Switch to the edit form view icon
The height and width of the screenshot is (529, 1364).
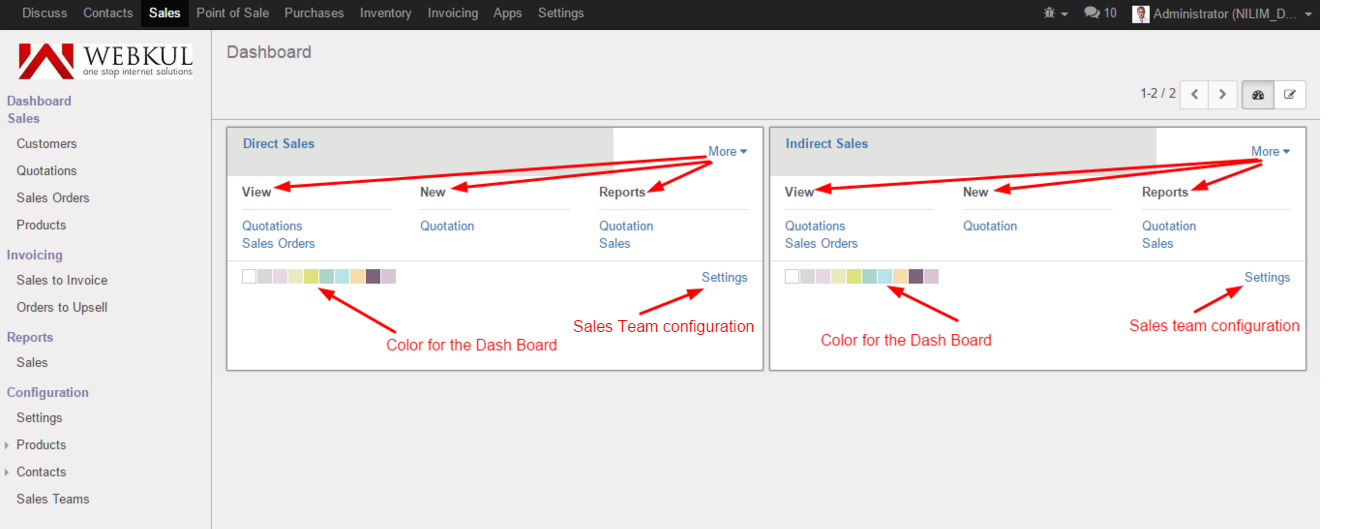coord(1290,95)
